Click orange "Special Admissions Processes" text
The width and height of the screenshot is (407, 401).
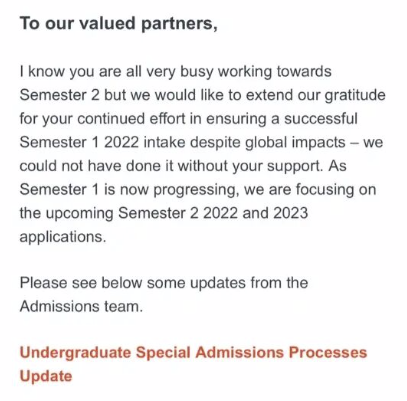click(x=252, y=353)
